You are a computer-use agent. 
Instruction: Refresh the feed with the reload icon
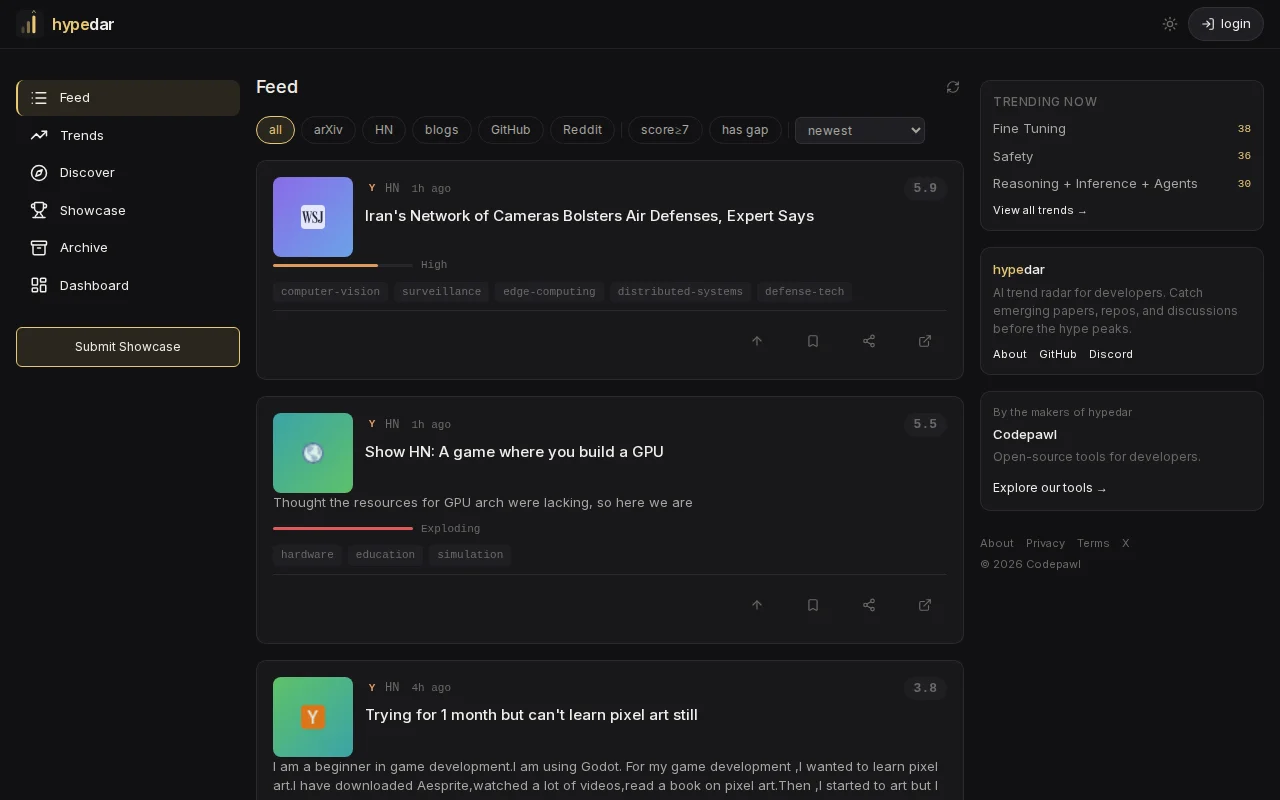(x=953, y=87)
